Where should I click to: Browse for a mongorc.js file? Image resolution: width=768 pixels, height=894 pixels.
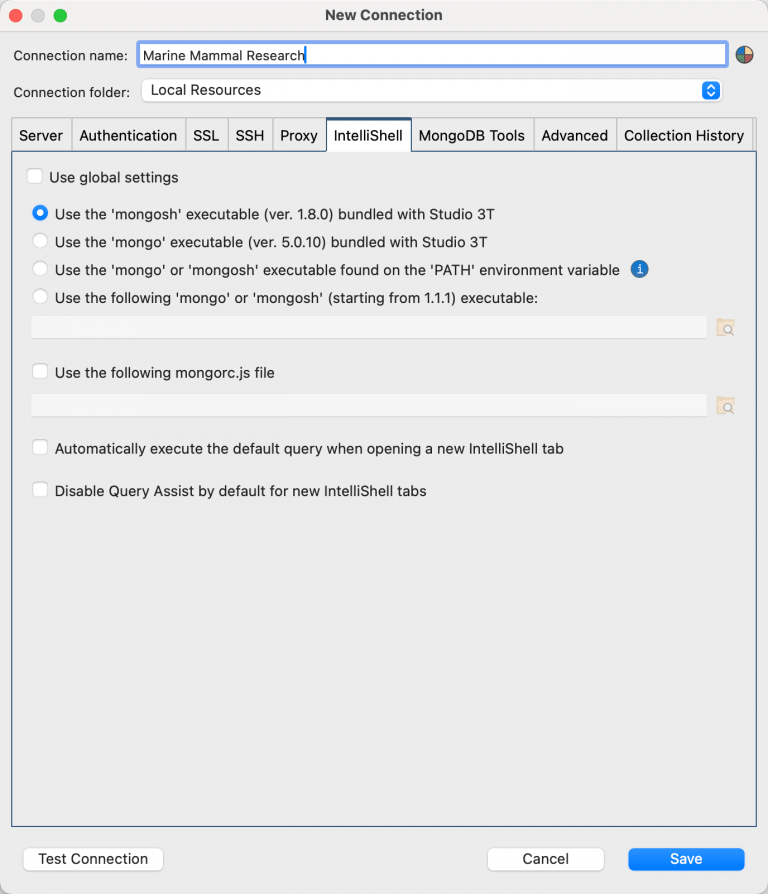coord(726,405)
